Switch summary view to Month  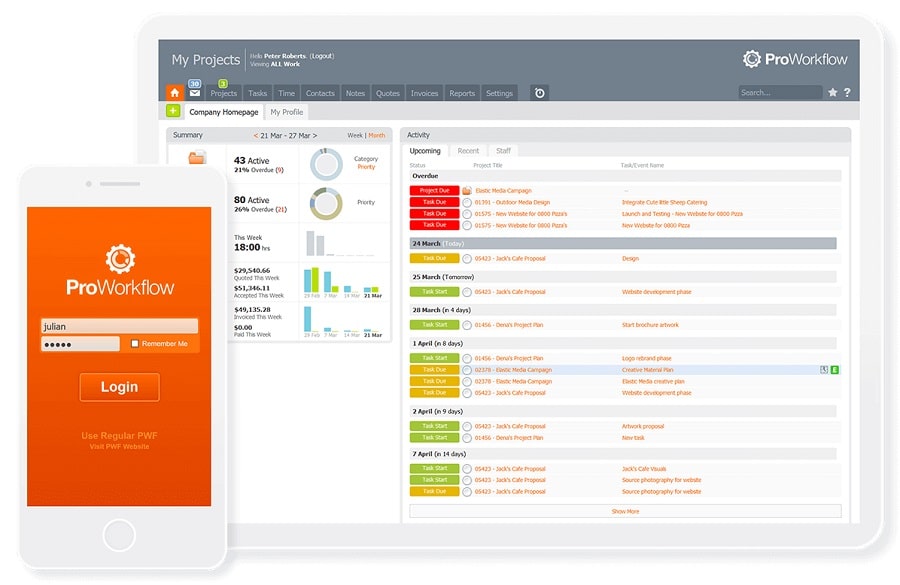pos(377,135)
